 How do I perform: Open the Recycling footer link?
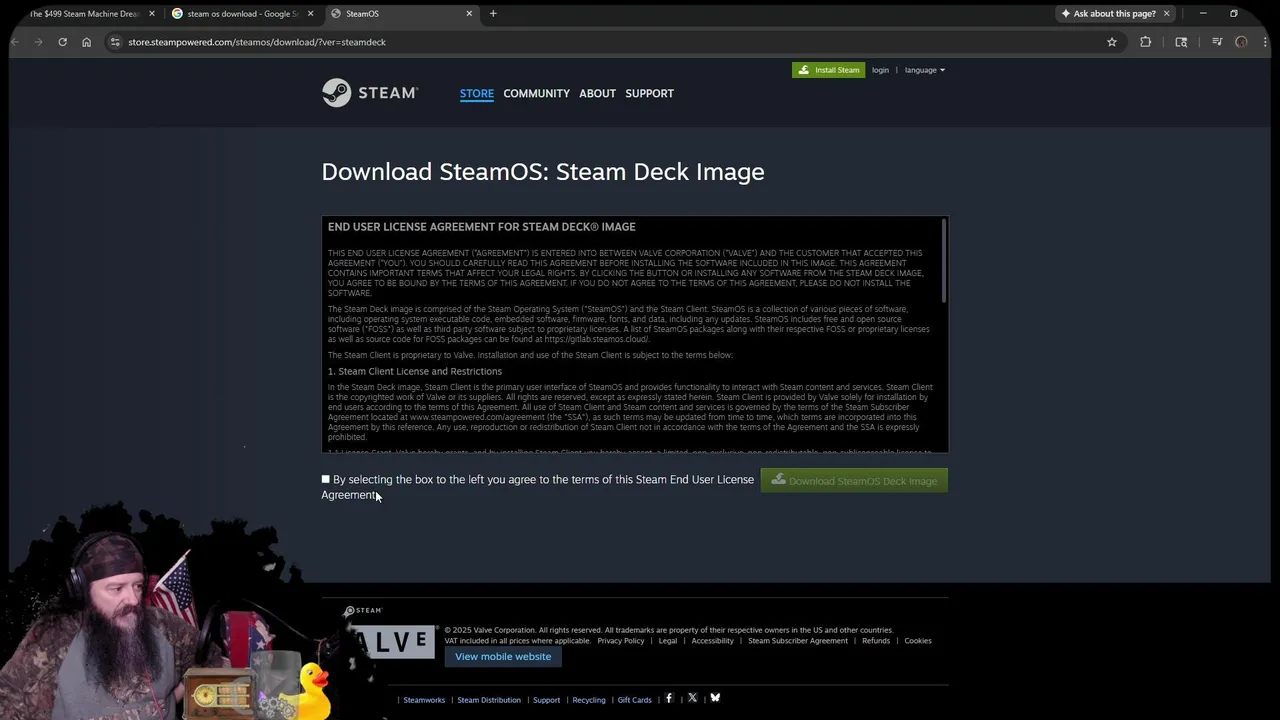click(x=589, y=700)
